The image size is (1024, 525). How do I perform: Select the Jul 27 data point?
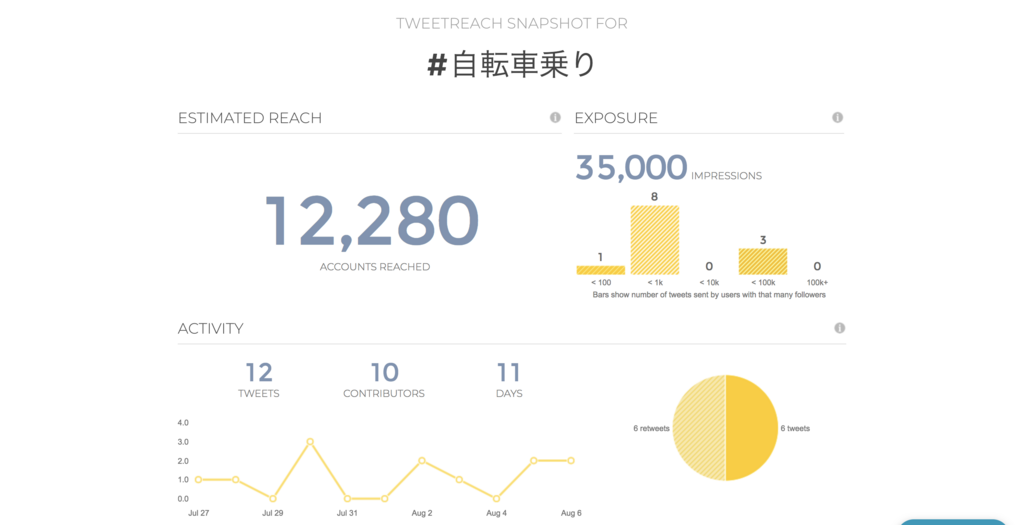click(x=199, y=480)
